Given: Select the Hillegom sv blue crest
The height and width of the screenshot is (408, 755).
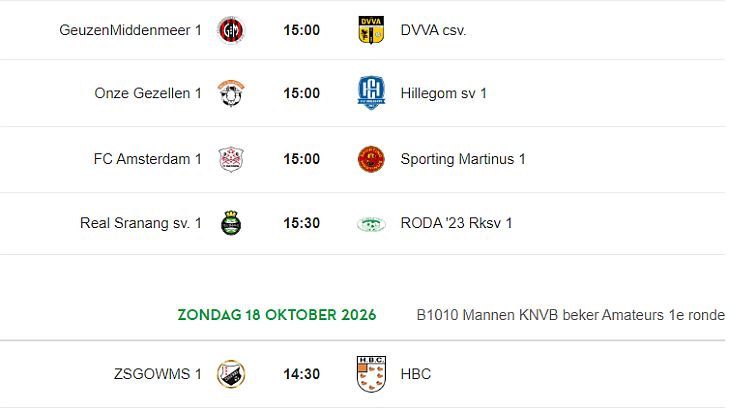Looking at the screenshot, I should 371,93.
